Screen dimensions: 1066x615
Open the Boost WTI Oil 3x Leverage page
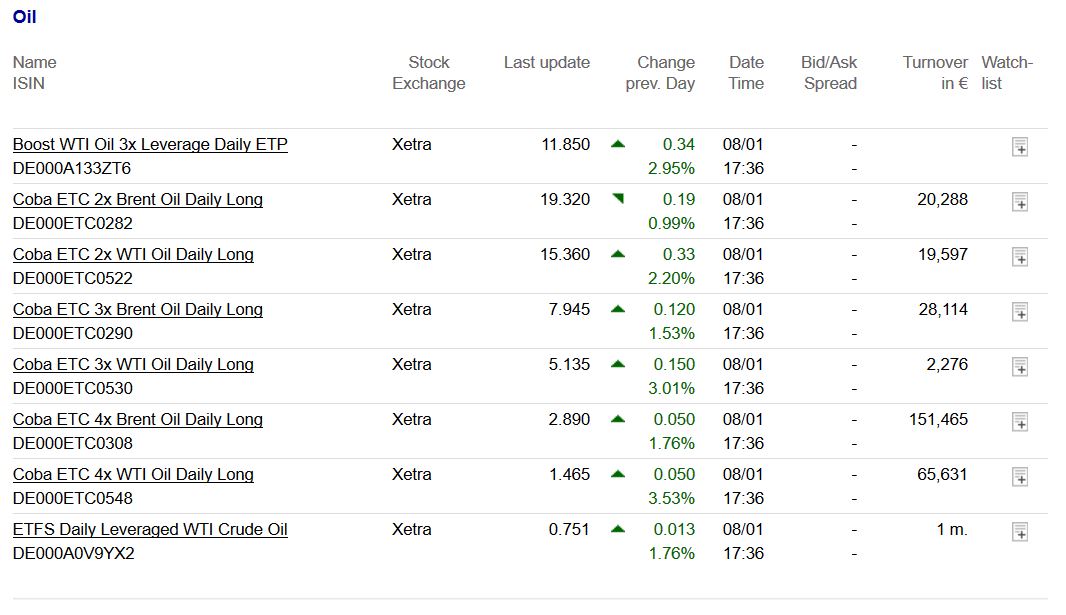tap(149, 144)
